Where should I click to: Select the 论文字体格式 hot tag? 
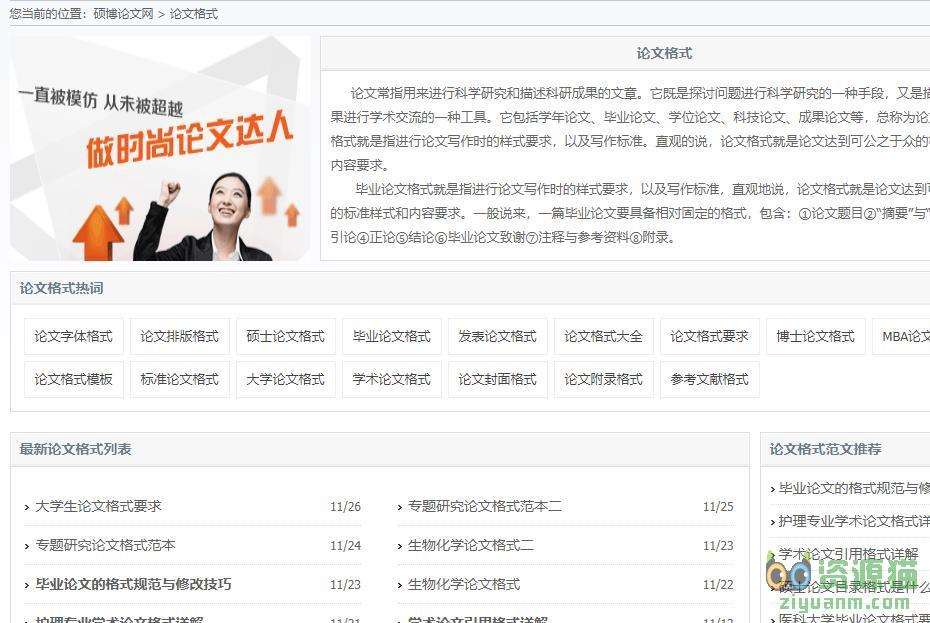pos(74,336)
